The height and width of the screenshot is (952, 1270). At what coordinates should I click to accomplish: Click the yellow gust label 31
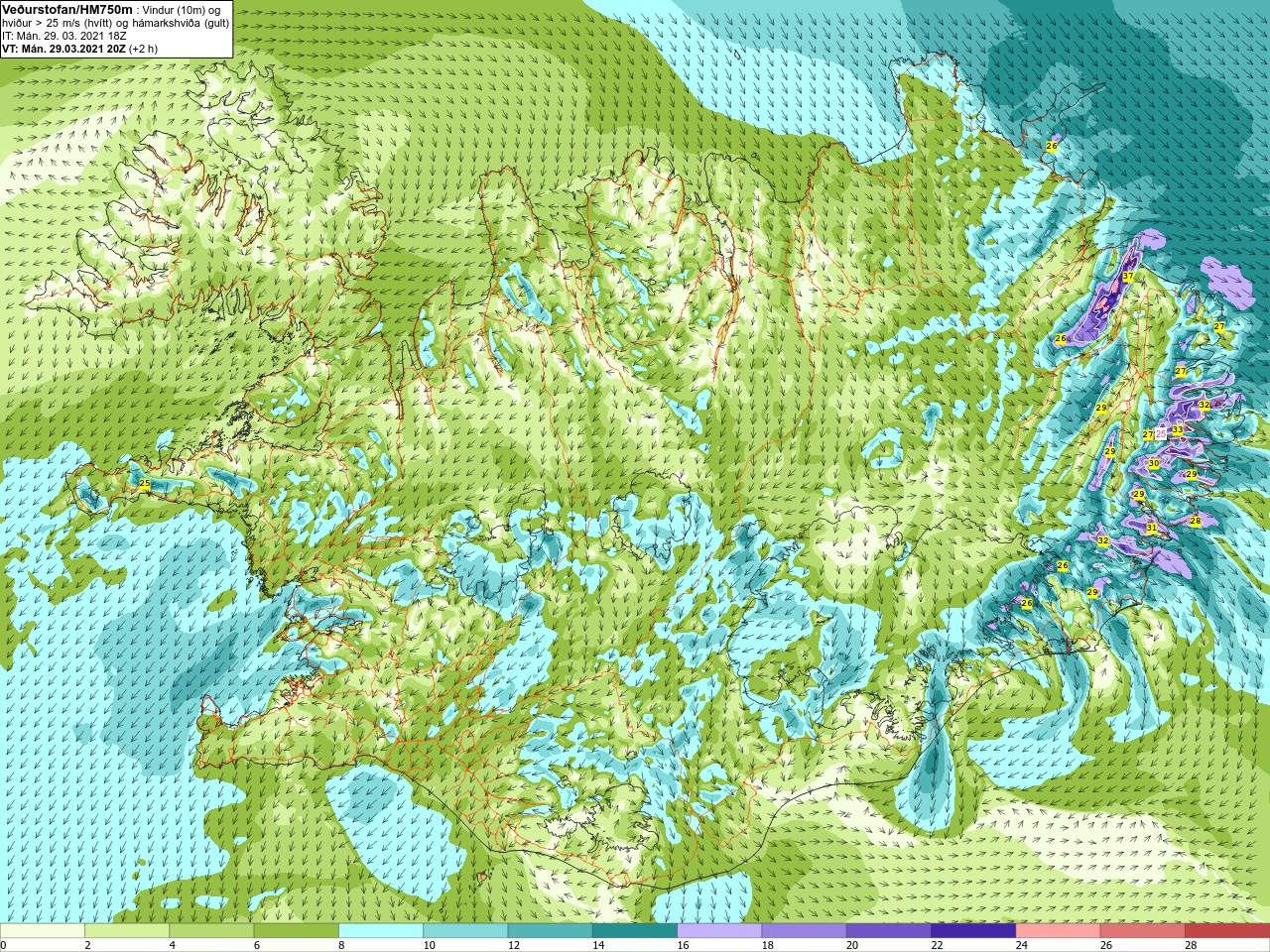coord(1151,528)
